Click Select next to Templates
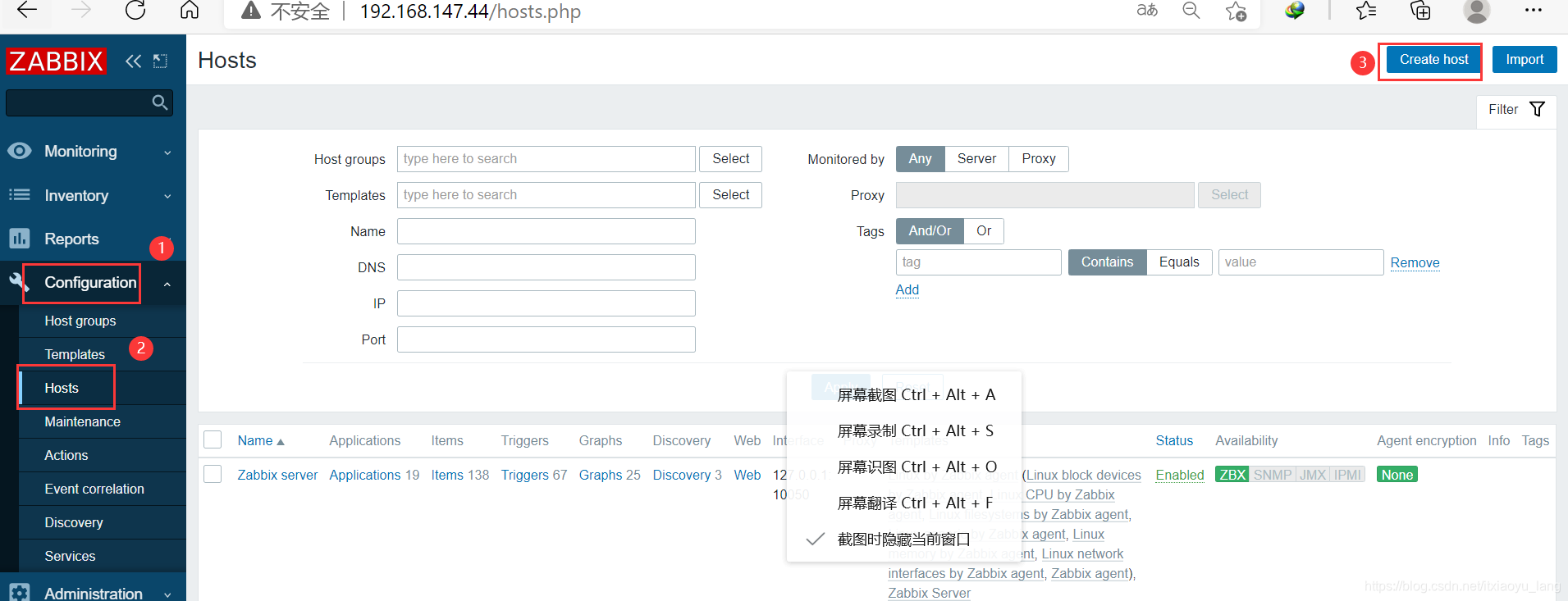The height and width of the screenshot is (601, 1568). (730, 194)
